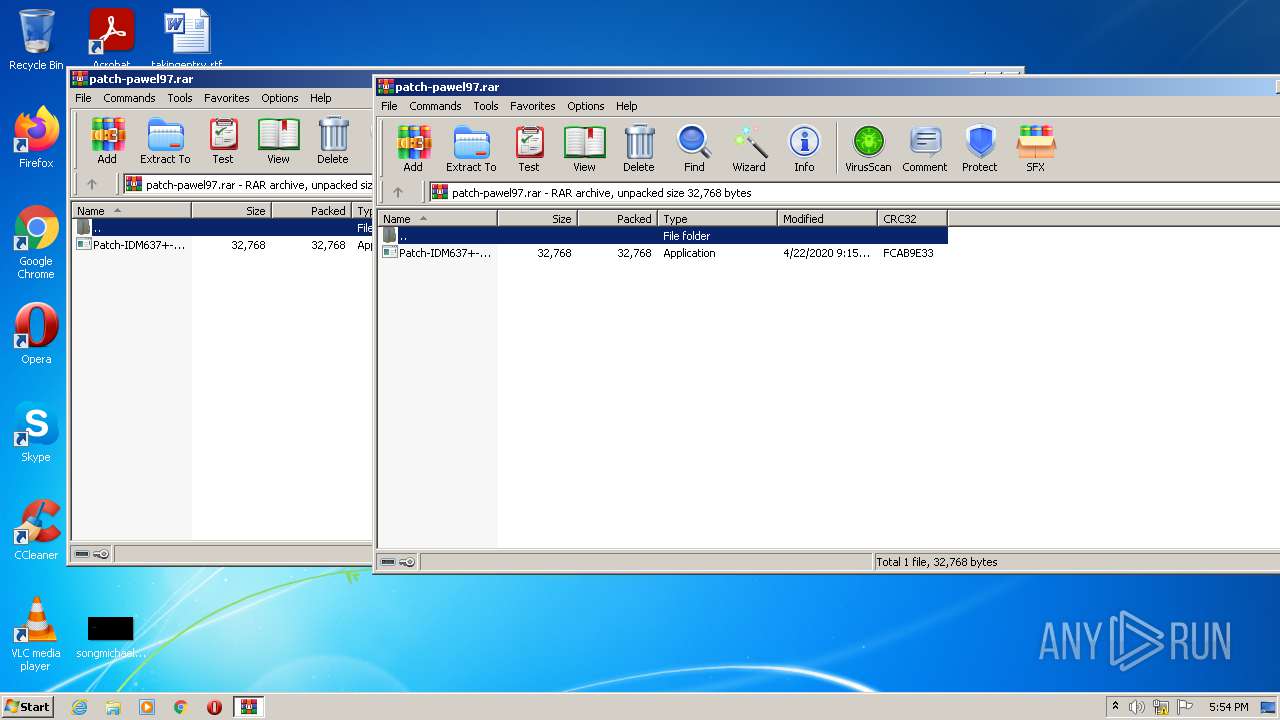Open CCleaner desktop shortcut
1280x720 pixels.
click(x=36, y=530)
